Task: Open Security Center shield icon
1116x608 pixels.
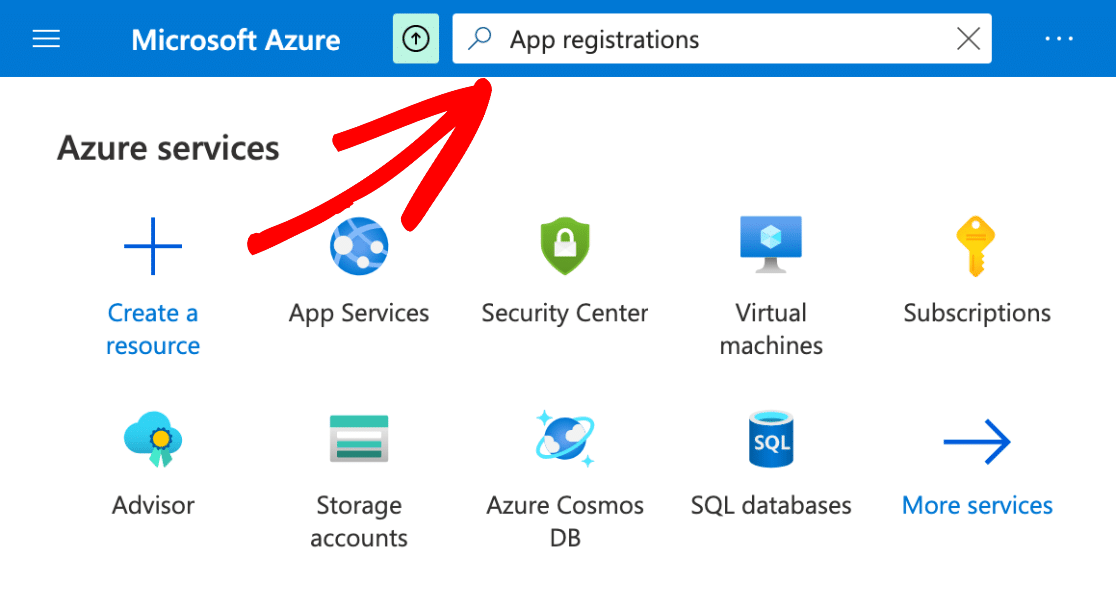Action: [x=565, y=246]
